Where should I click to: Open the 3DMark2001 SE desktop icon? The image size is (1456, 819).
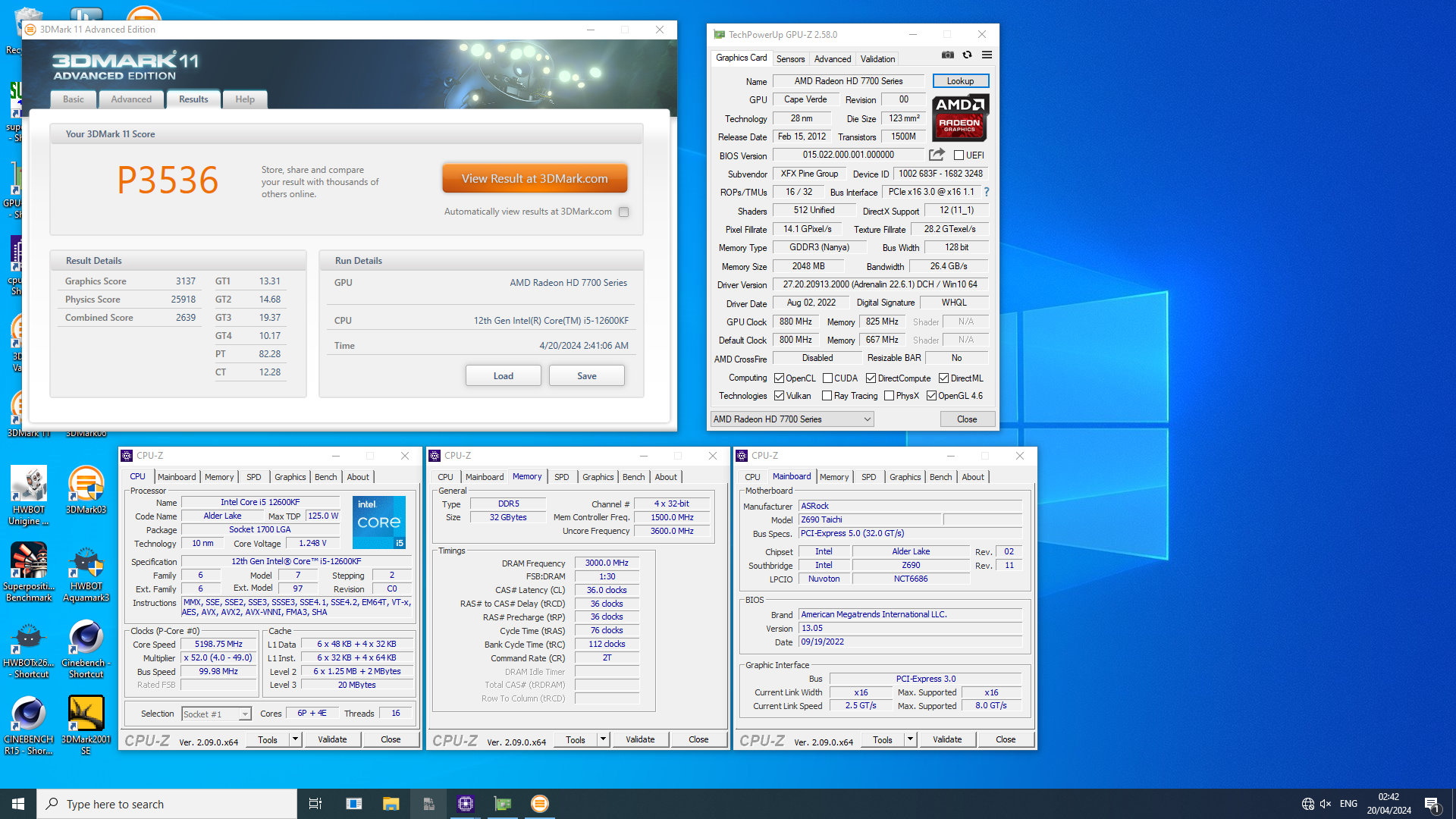tap(86, 726)
